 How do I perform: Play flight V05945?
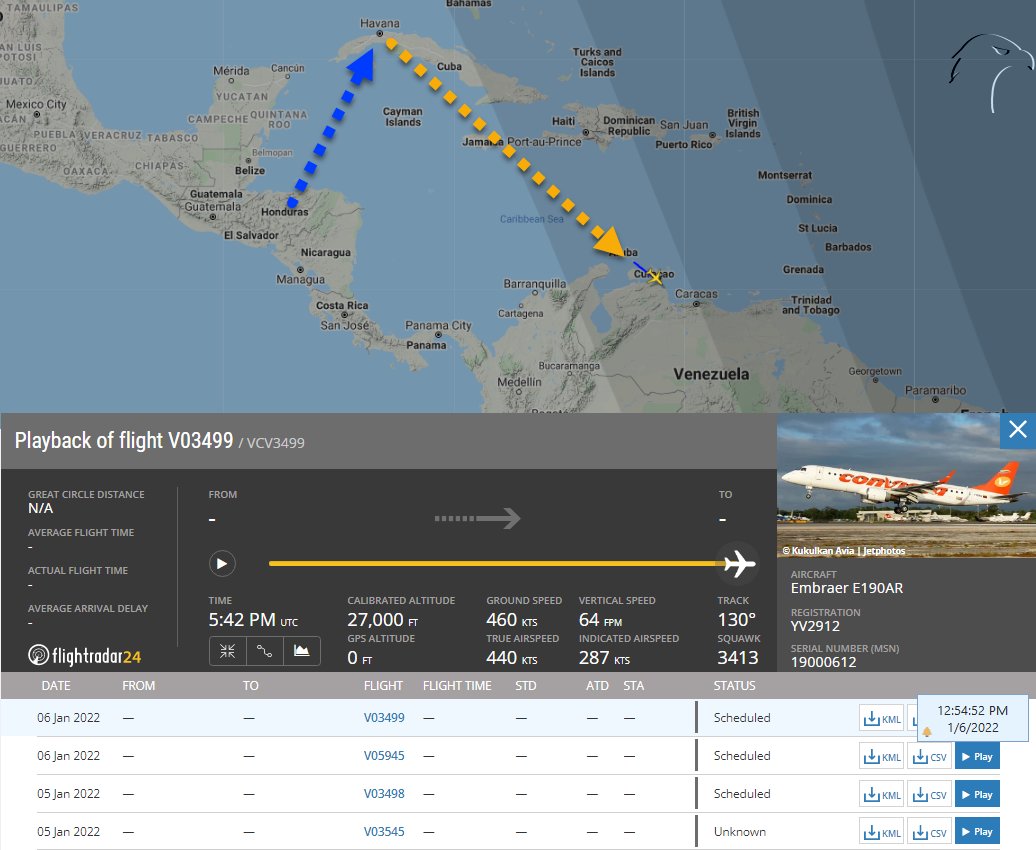click(977, 756)
